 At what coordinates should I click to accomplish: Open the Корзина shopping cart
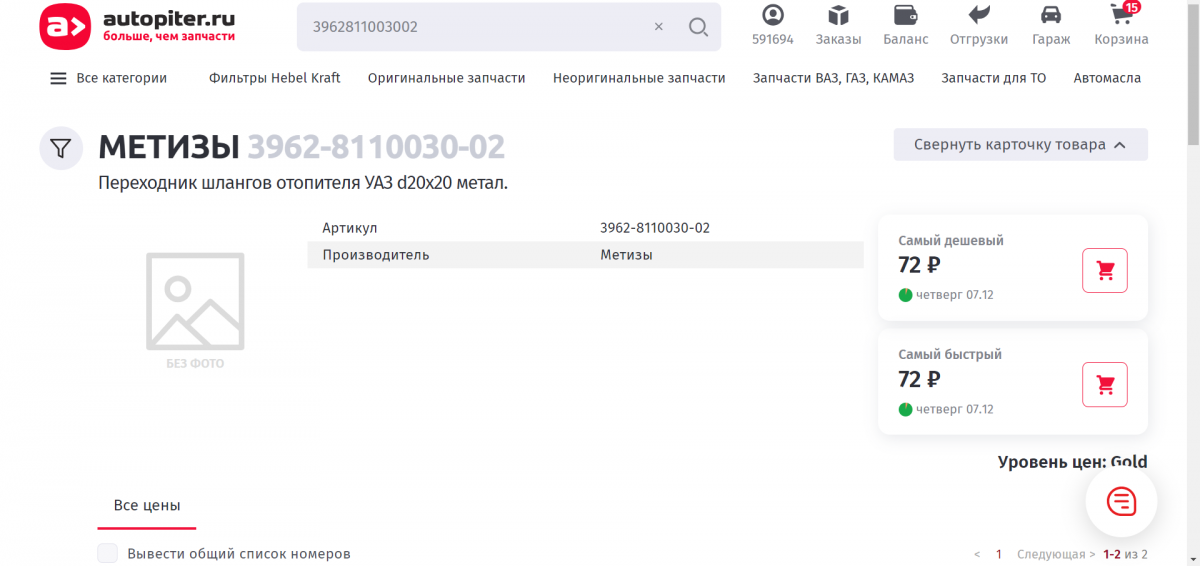(1121, 16)
